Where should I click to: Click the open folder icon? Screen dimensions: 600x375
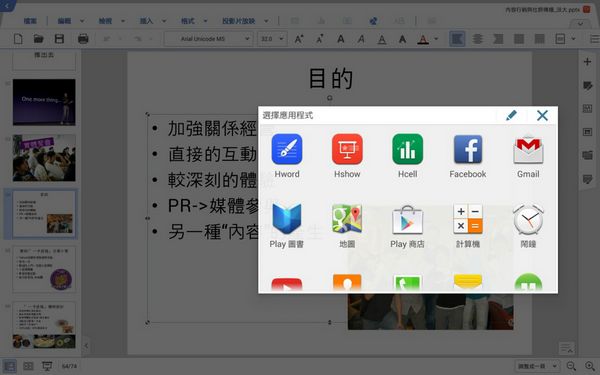(x=38, y=39)
